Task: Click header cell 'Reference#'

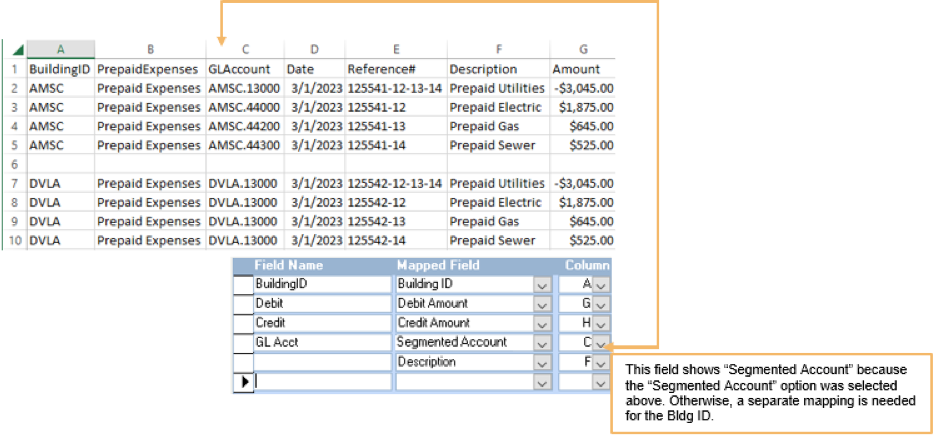Action: 396,69
